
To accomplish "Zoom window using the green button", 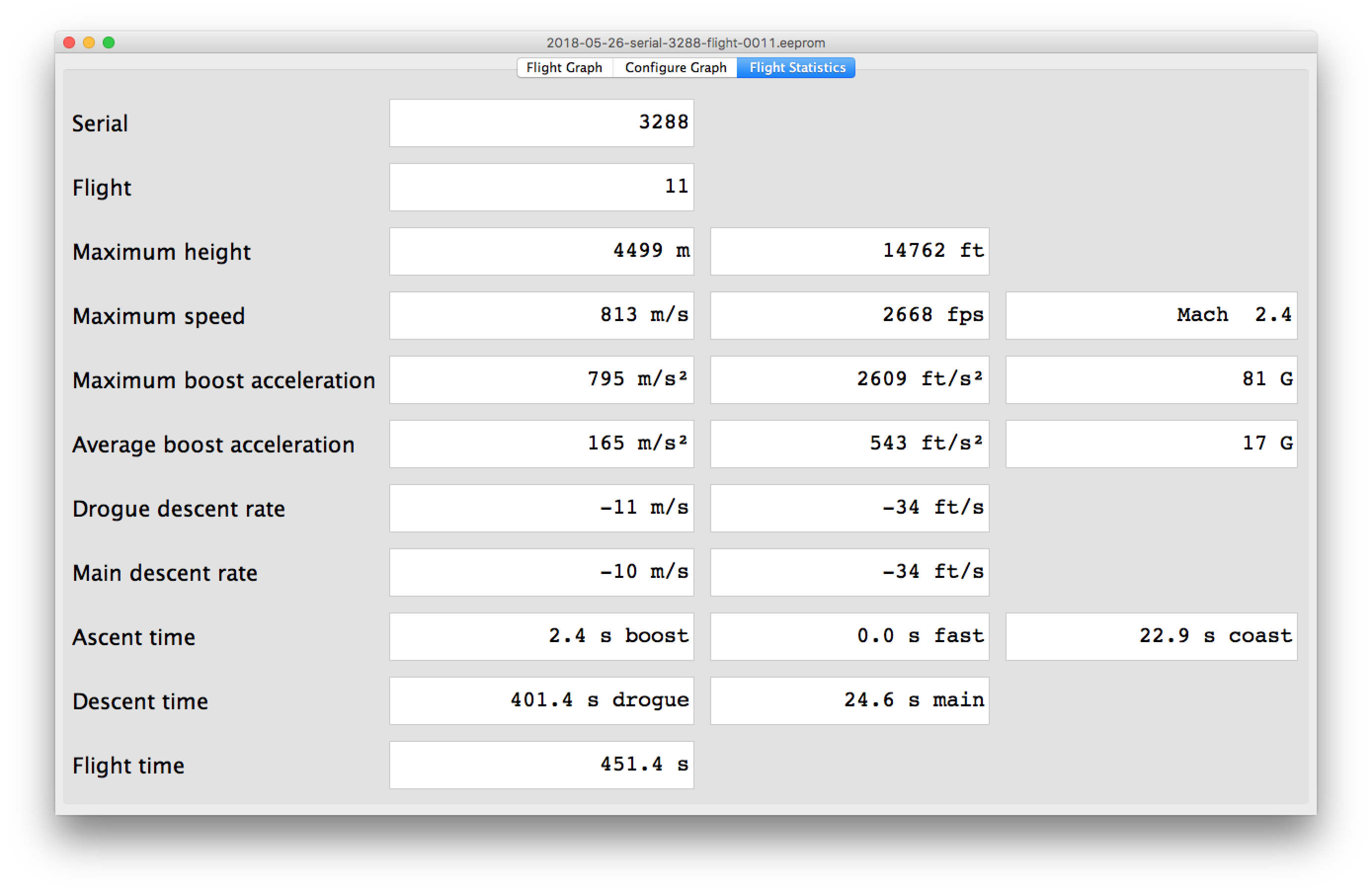I will tap(108, 42).
